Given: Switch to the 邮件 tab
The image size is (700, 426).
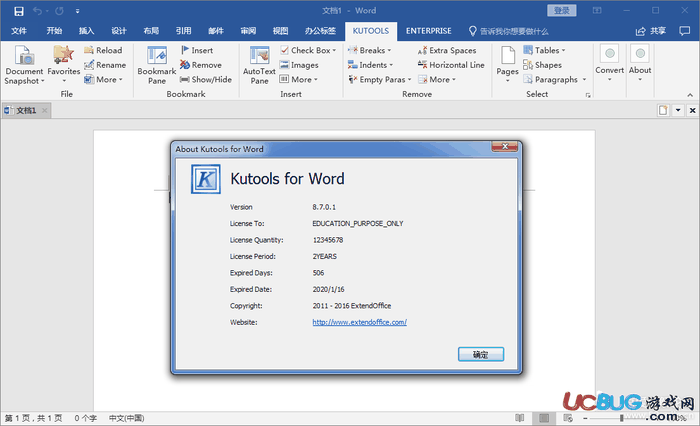Looking at the screenshot, I should (x=216, y=31).
